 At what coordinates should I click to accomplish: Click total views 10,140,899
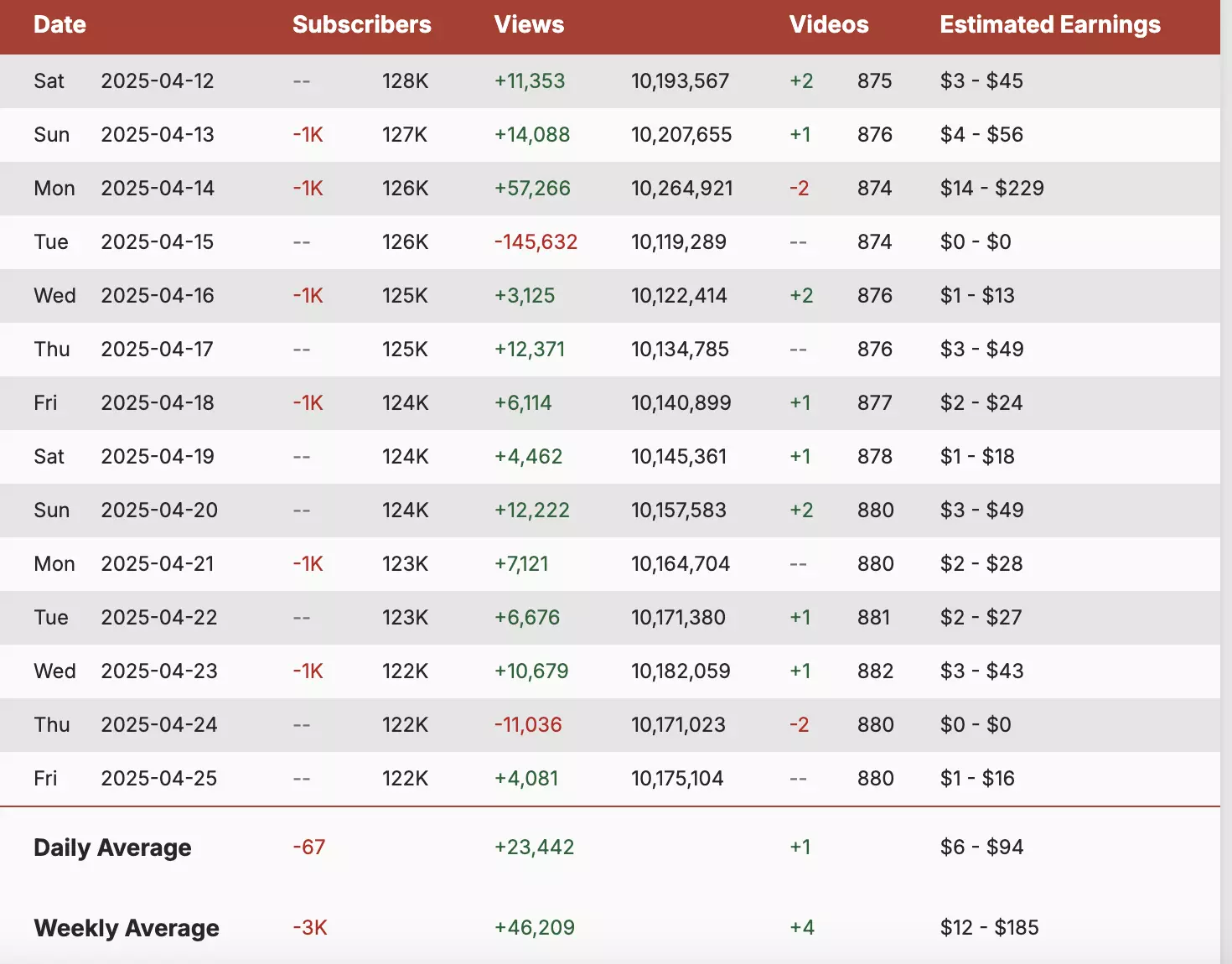click(x=681, y=403)
